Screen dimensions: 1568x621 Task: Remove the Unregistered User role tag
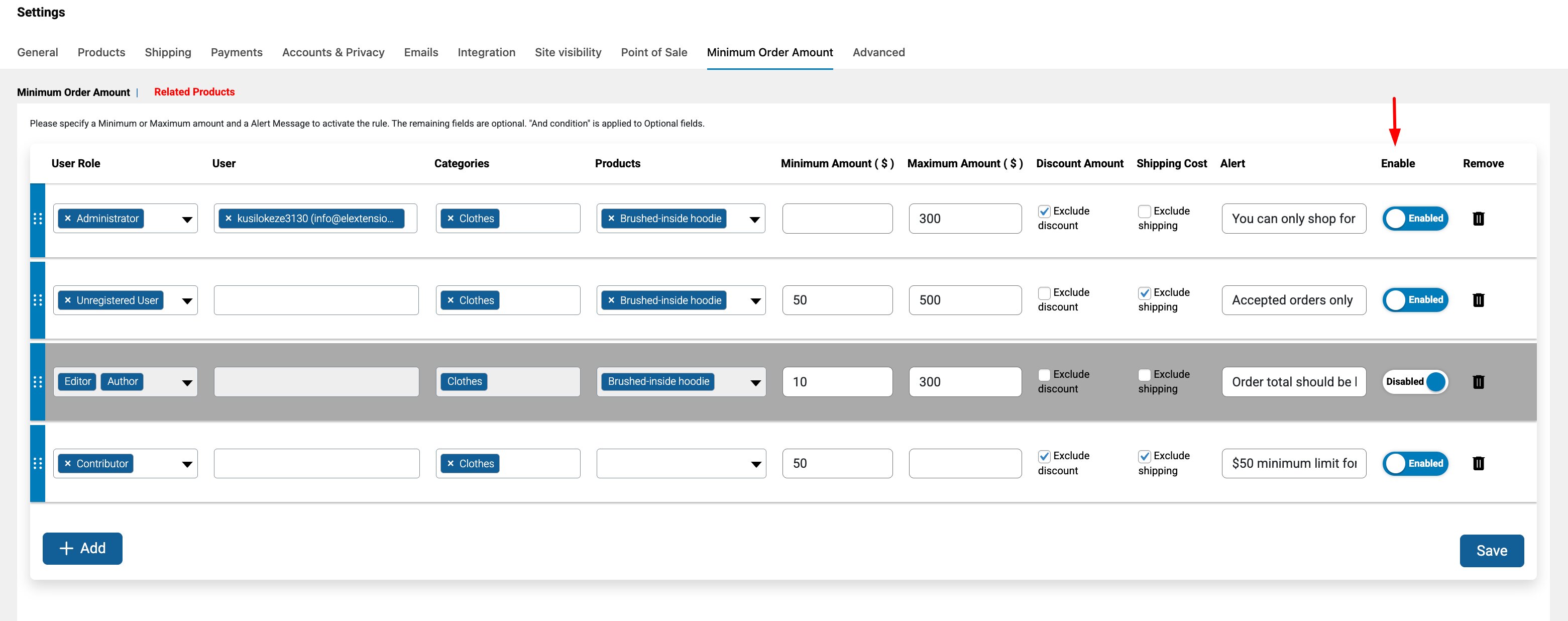[68, 300]
